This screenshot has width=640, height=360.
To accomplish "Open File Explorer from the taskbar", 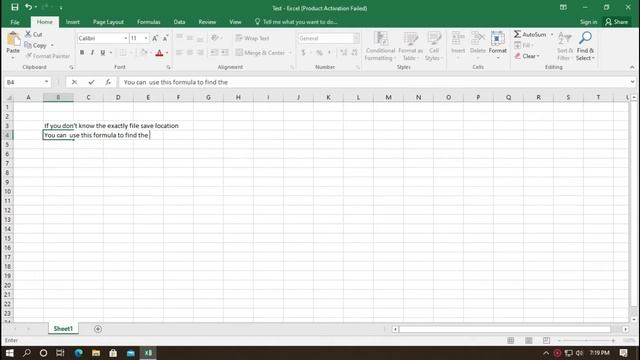I will click(96, 353).
